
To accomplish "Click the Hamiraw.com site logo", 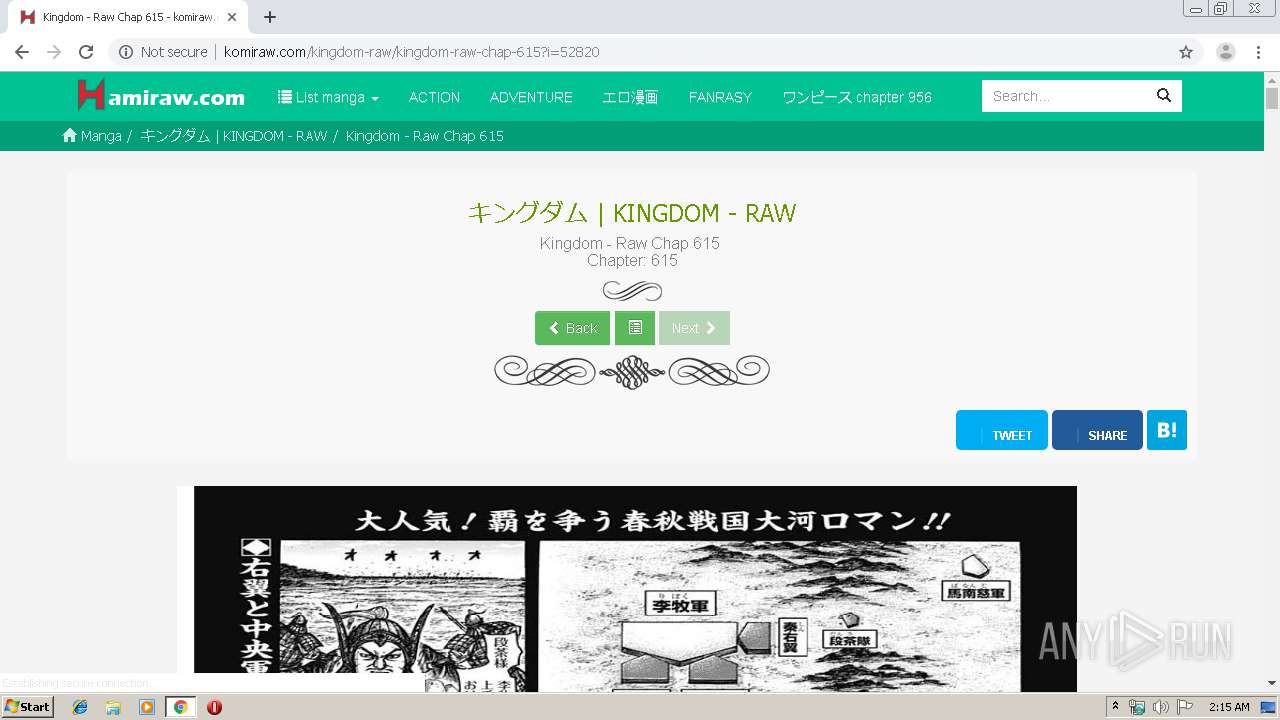I will pyautogui.click(x=161, y=96).
